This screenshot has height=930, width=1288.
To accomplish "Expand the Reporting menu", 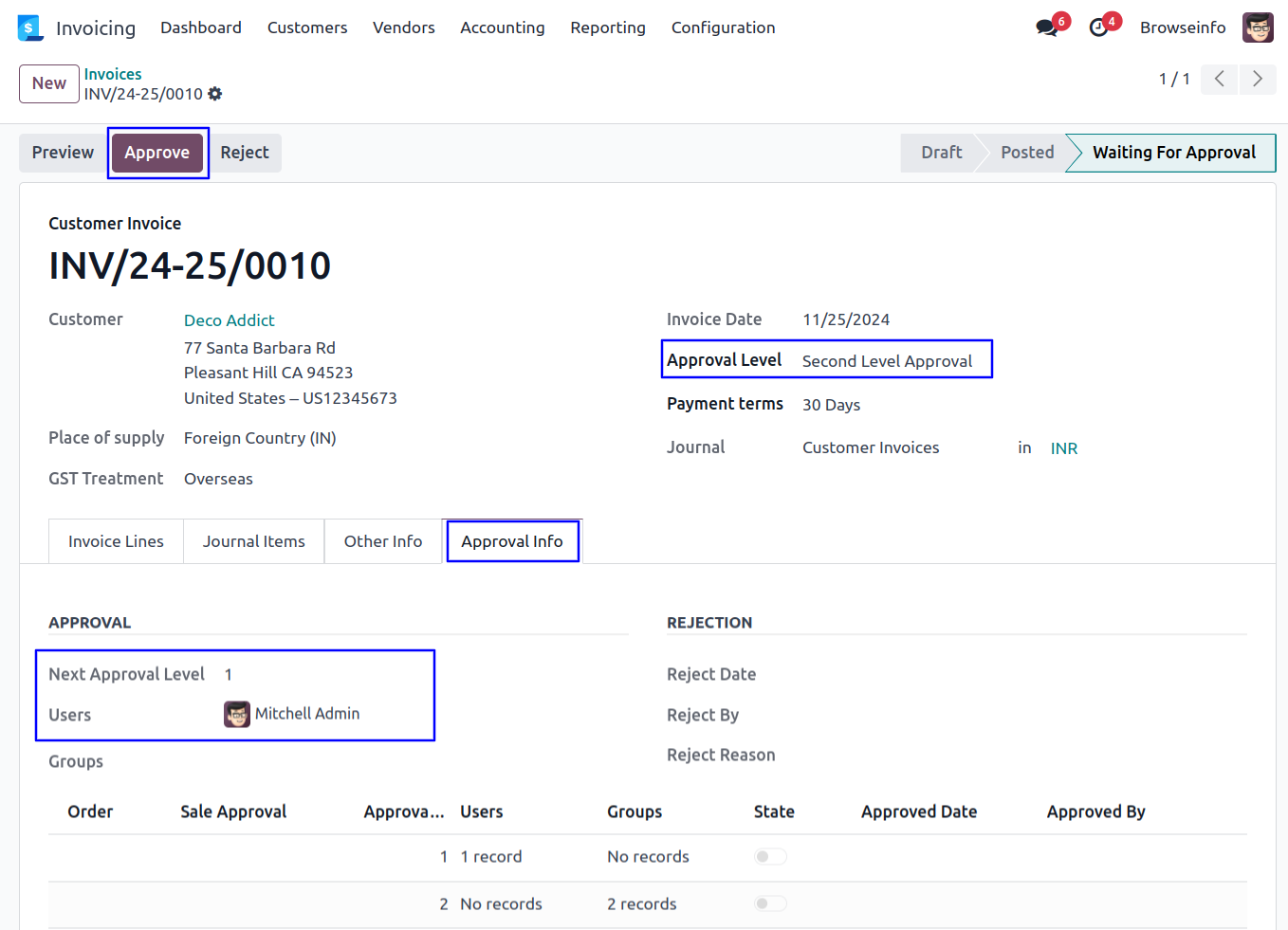I will coord(607,27).
